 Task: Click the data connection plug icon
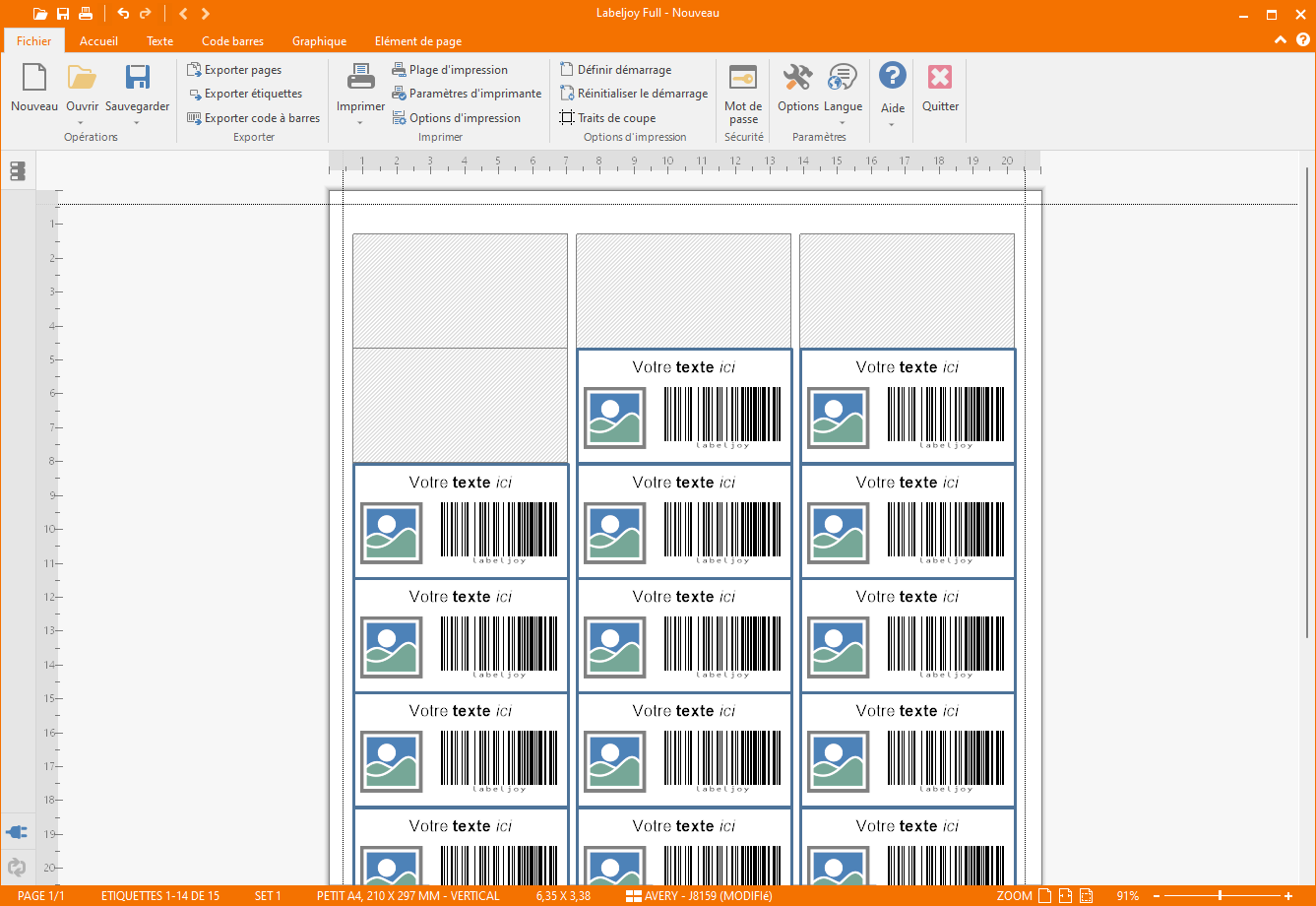(17, 832)
